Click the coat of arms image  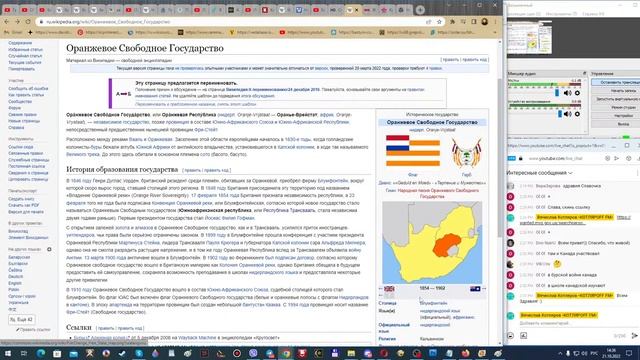[466, 153]
